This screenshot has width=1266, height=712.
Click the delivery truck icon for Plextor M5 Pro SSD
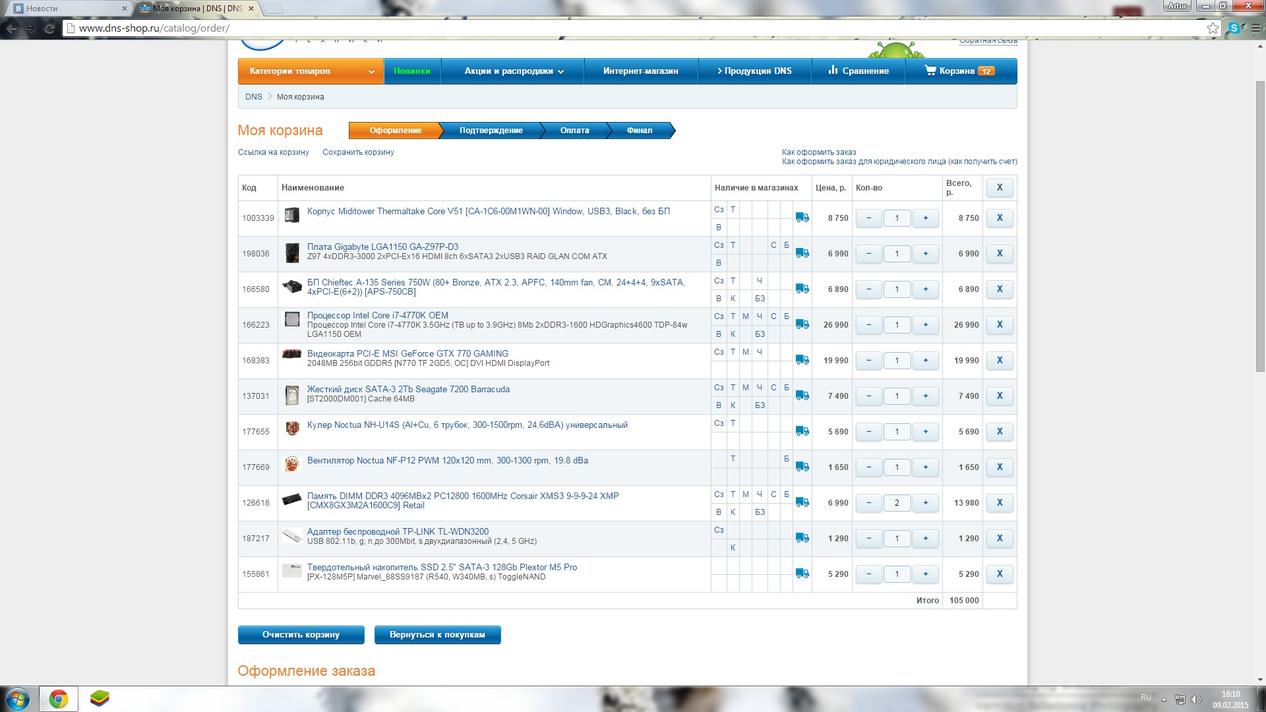[802, 574]
